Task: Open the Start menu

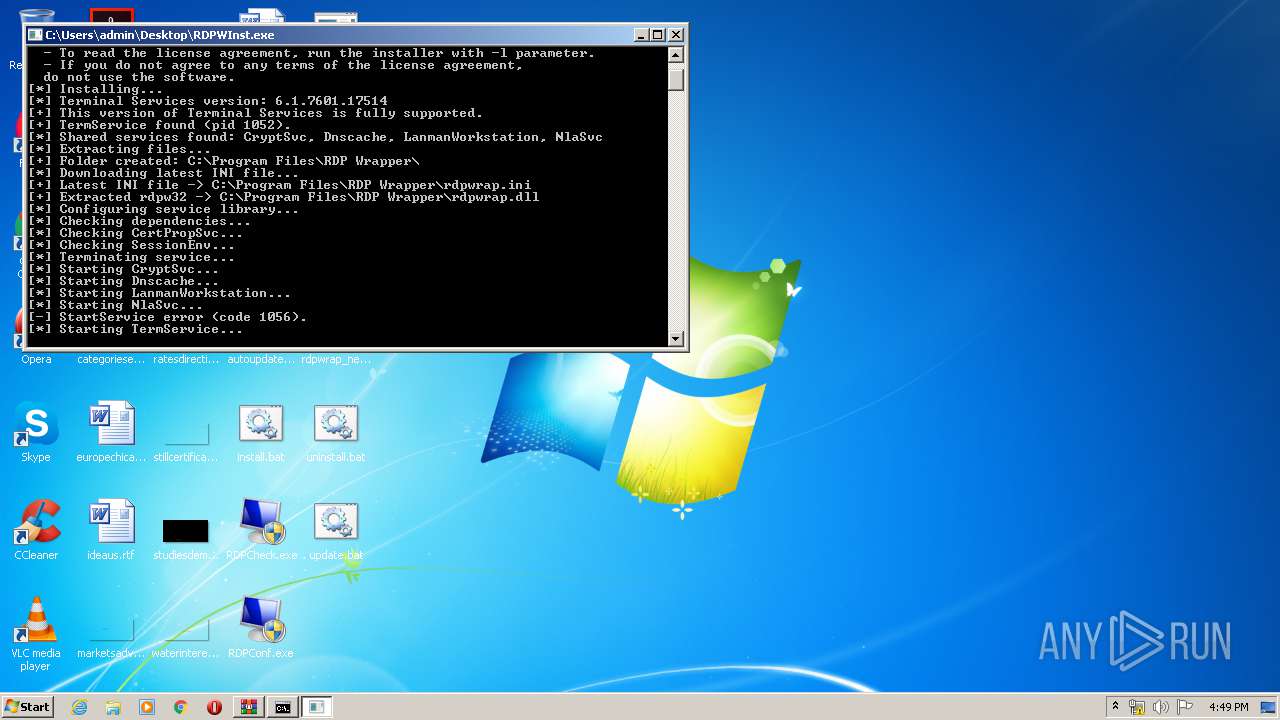Action: coord(28,707)
